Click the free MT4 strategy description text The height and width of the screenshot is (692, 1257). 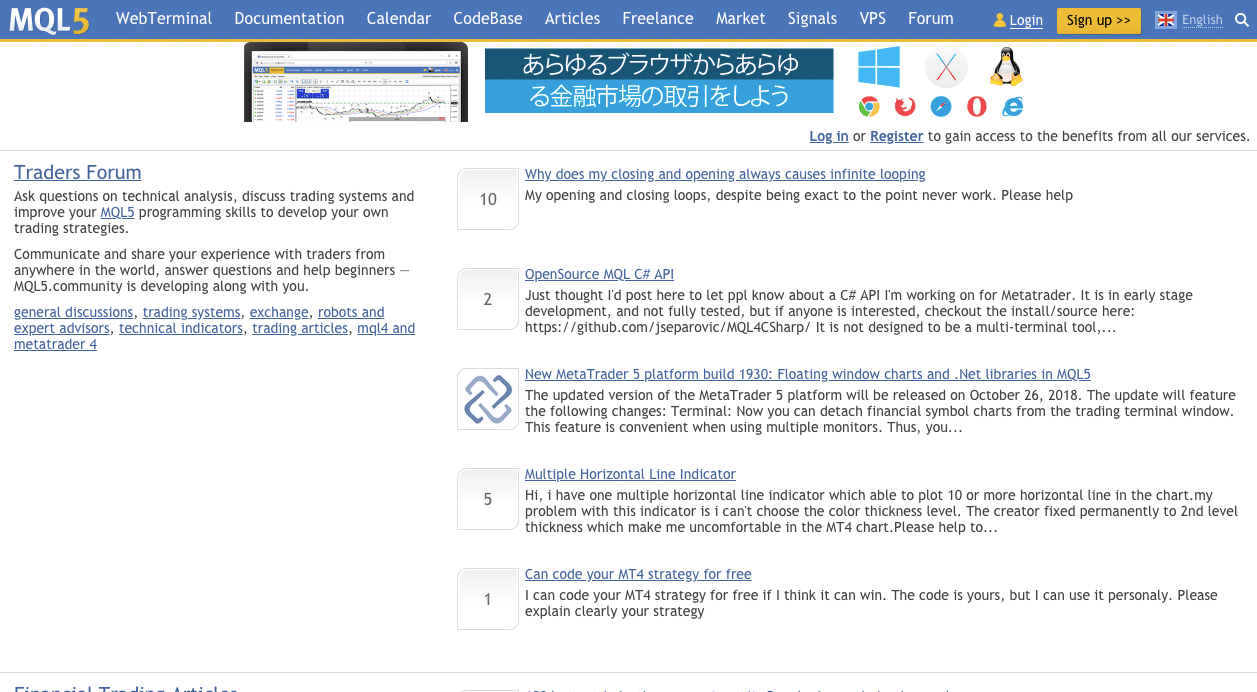click(x=871, y=603)
